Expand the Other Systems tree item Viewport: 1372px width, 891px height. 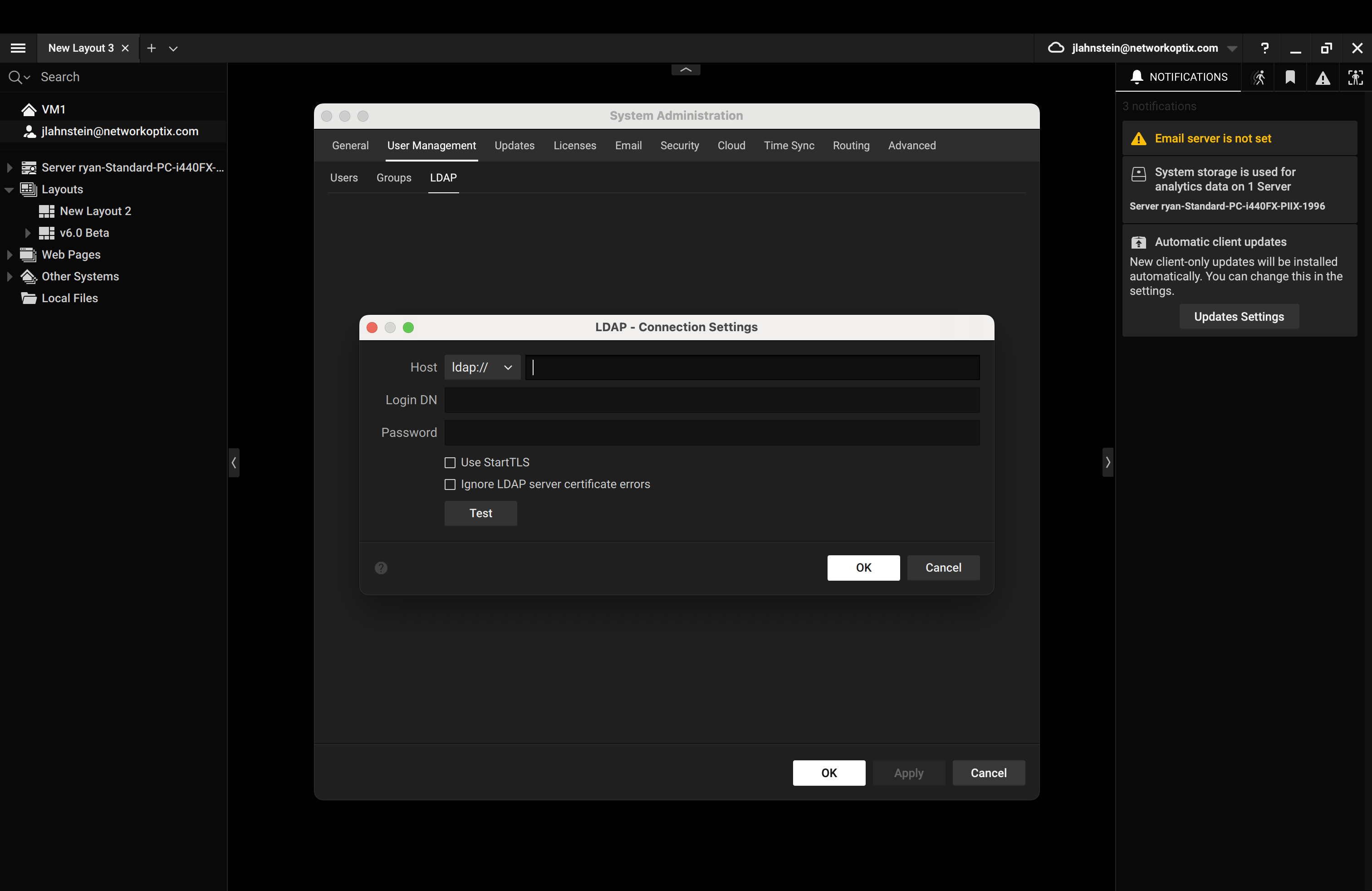pos(9,276)
